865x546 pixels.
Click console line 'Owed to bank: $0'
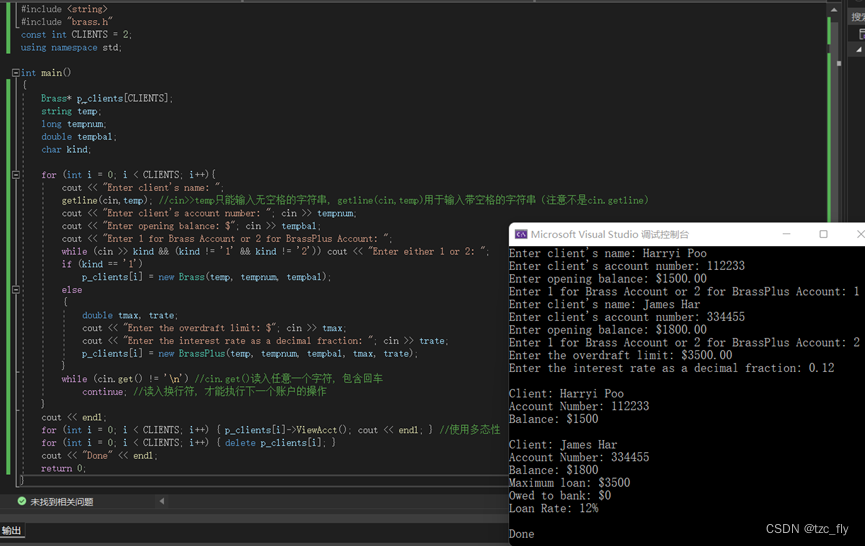(560, 495)
